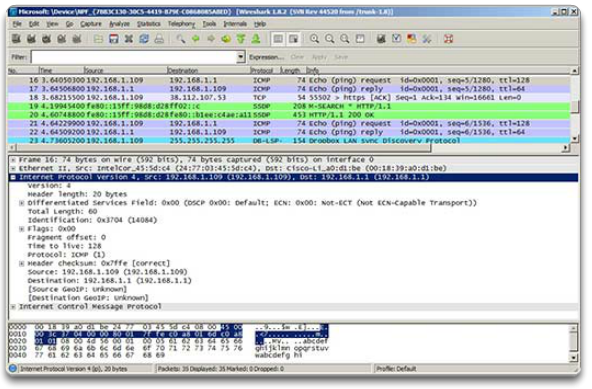Click the packet list vertical scrollbar thumb
592x389 pixels.
click(x=574, y=106)
